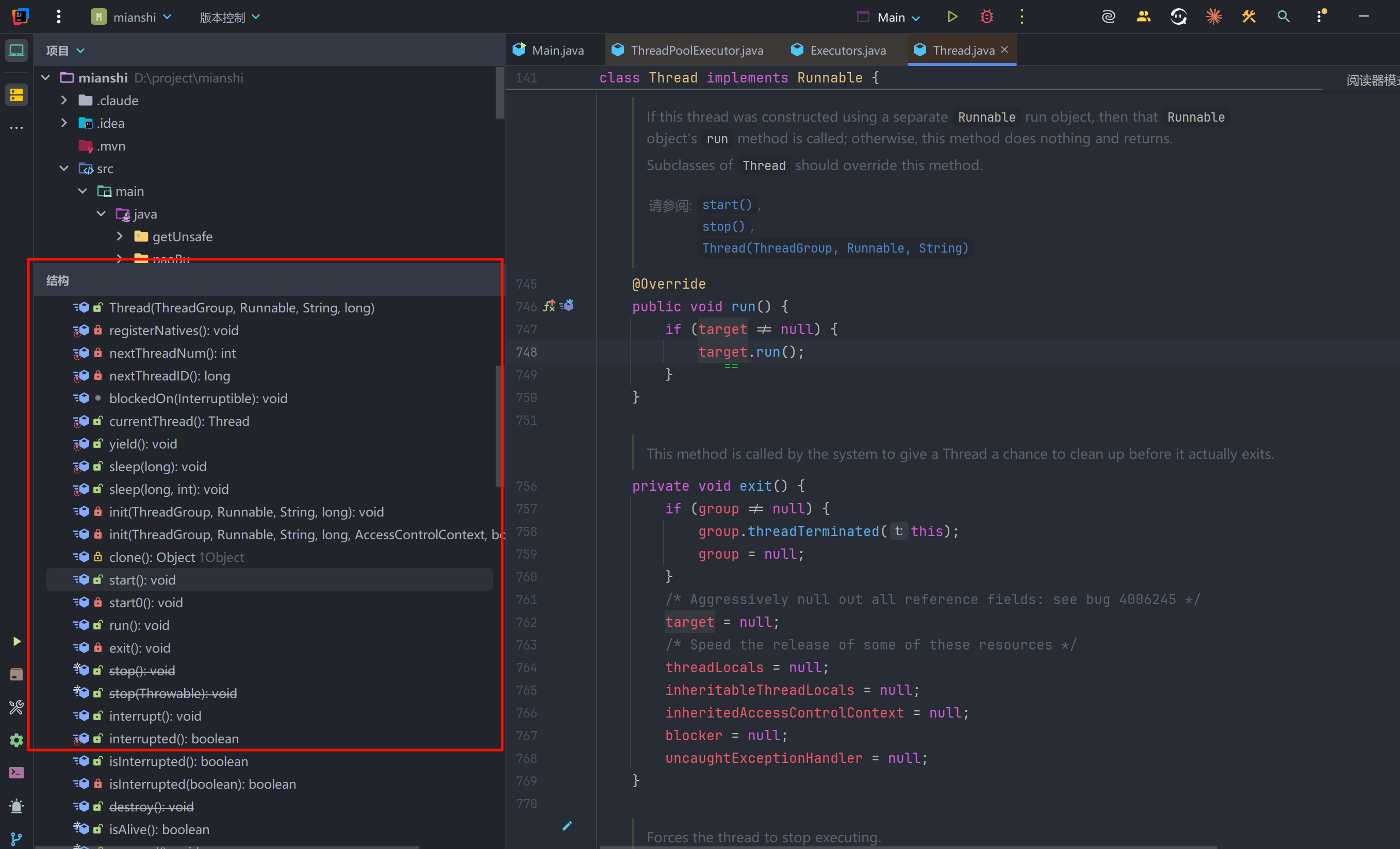Open the Git branch tool window

click(17, 838)
